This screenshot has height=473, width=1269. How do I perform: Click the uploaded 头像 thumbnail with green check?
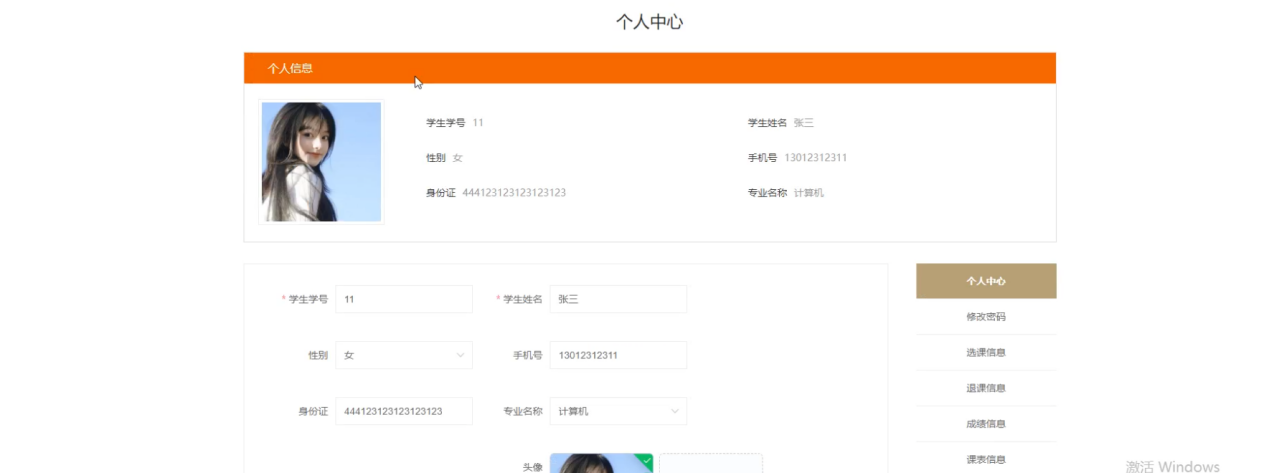click(x=601, y=463)
